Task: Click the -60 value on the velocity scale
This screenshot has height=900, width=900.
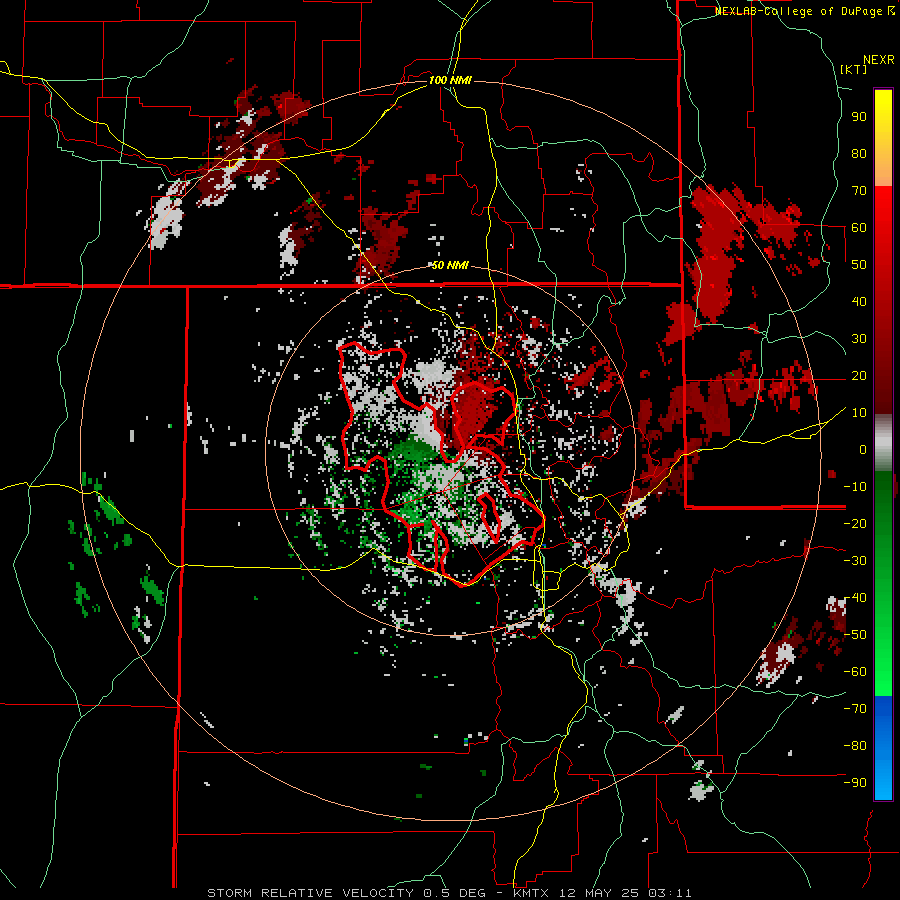Action: pyautogui.click(x=855, y=672)
